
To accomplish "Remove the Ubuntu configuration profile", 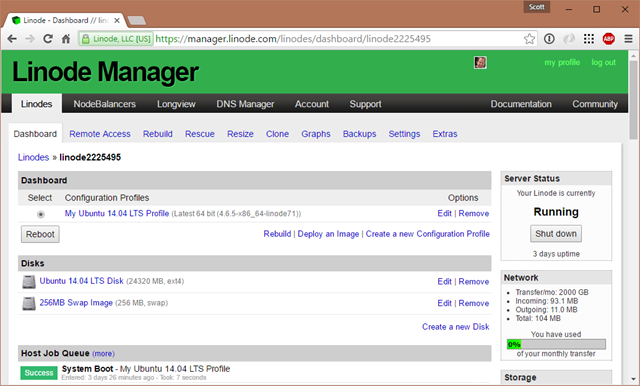I will tap(473, 213).
